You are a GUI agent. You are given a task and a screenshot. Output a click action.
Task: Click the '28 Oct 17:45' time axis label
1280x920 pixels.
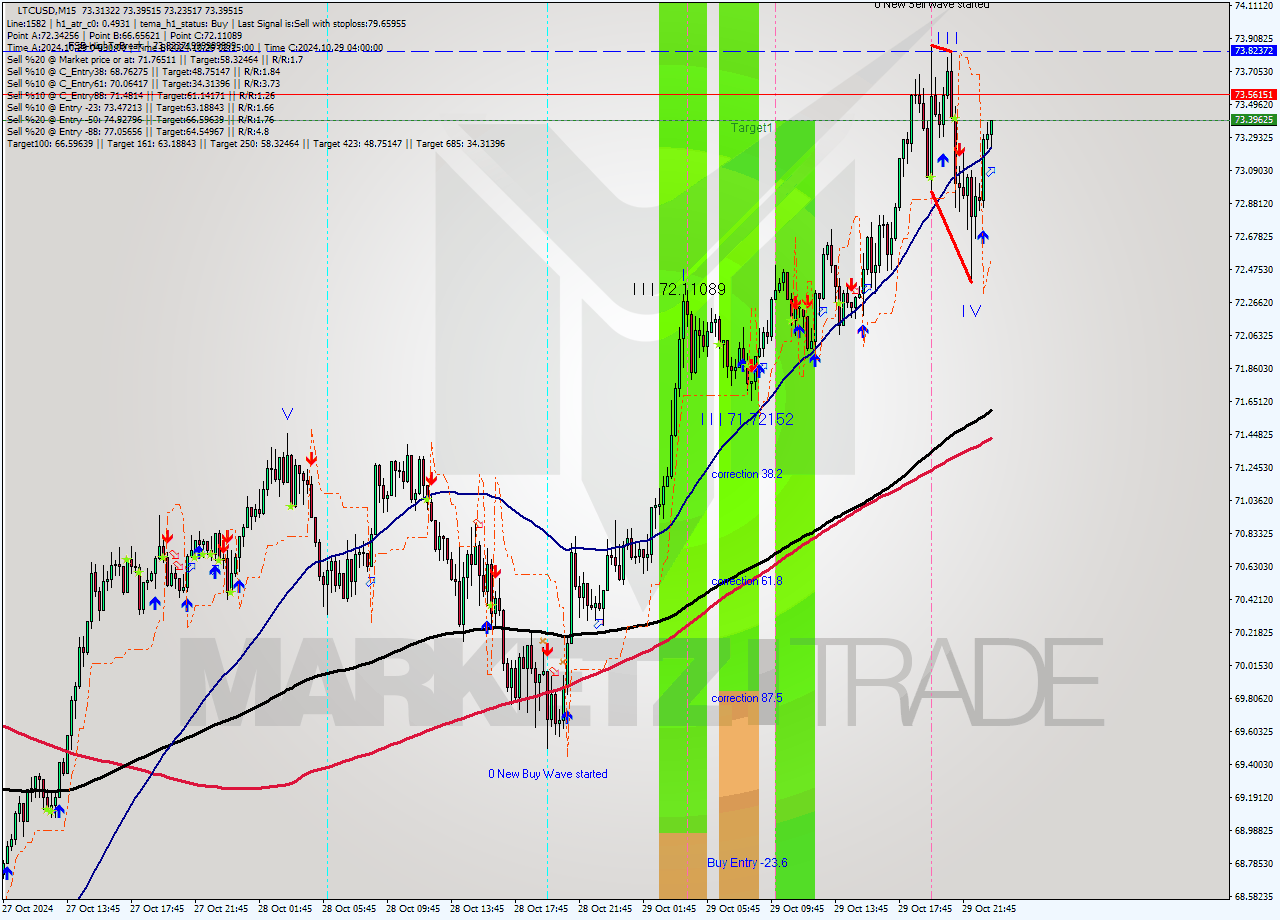[542, 909]
